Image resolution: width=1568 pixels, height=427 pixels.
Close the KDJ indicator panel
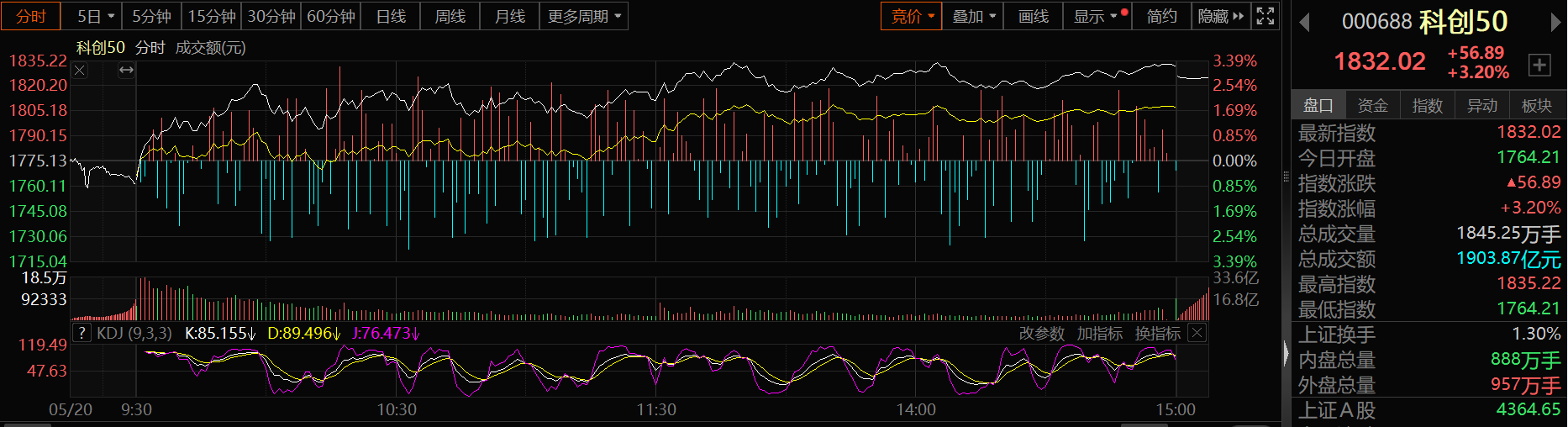coord(1197,333)
